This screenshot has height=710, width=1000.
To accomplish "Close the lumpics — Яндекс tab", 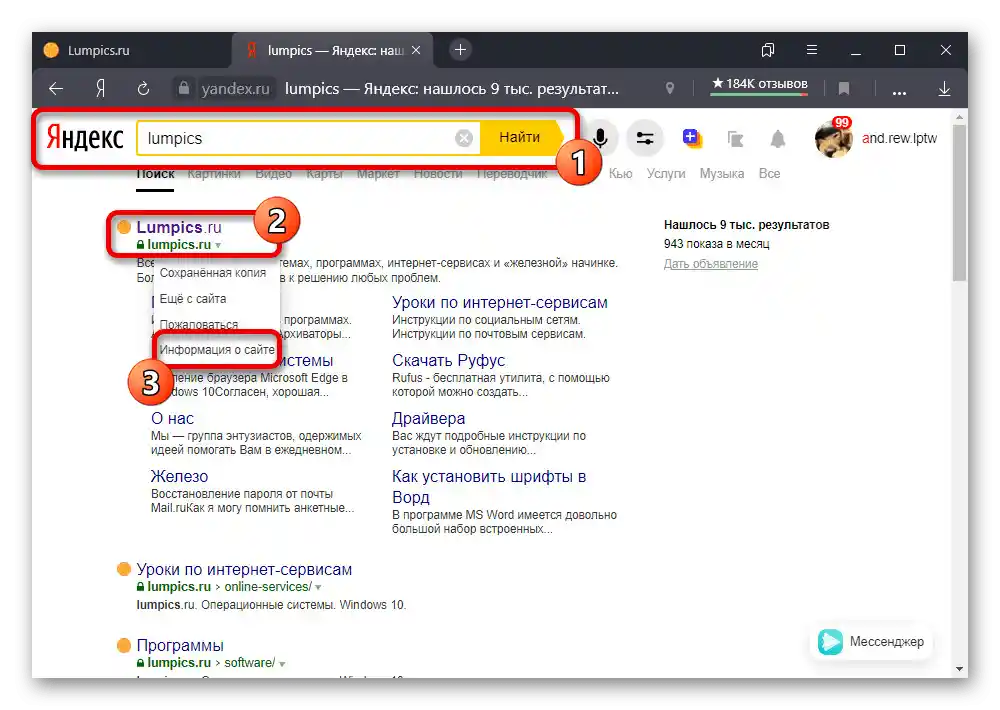I will (416, 50).
